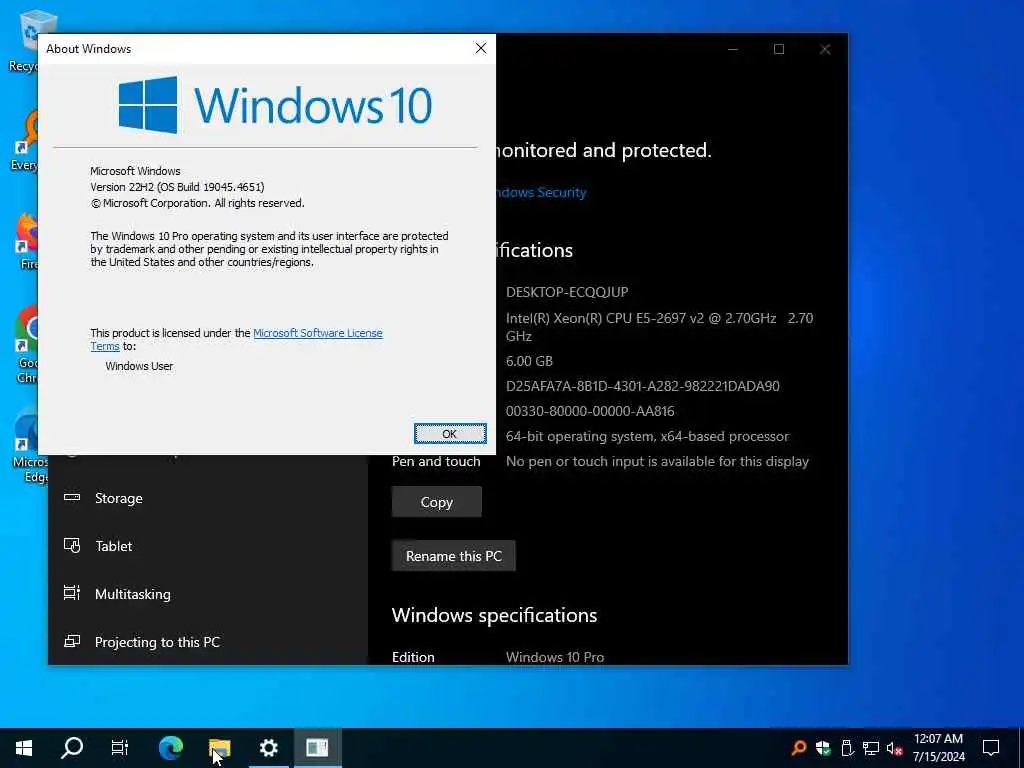Select product ID 00330-80000-00000-AA816

[590, 411]
